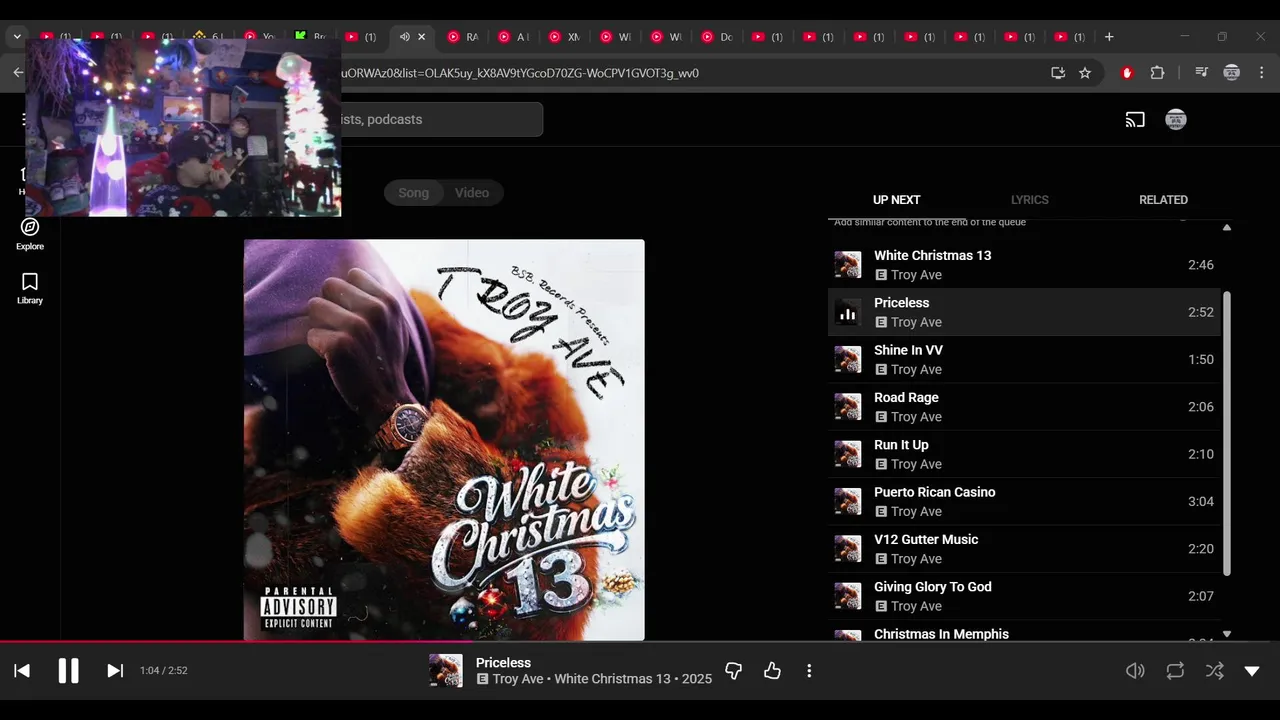
Task: Collapse the player page with down arrow
Action: pos(1252,671)
